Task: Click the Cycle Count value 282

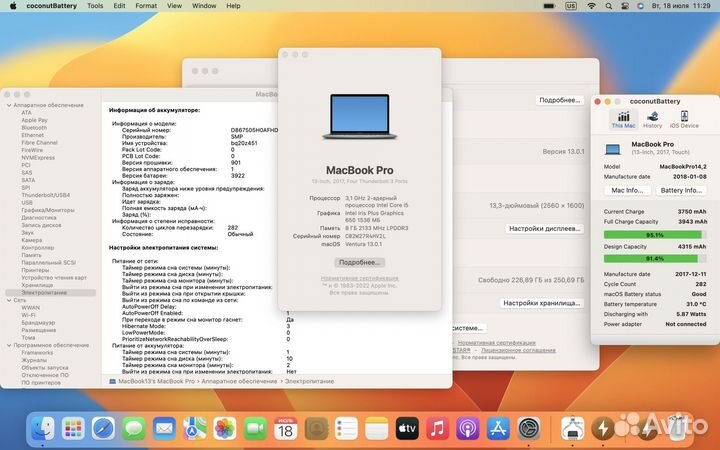Action: point(701,284)
